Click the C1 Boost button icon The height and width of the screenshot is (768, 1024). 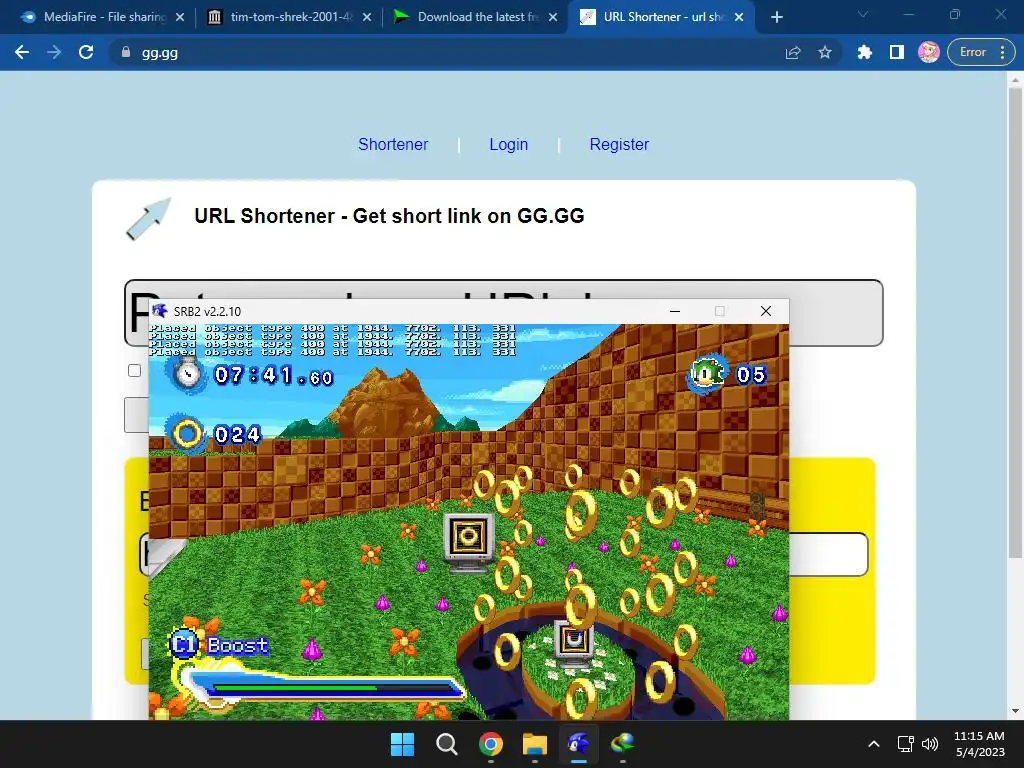(184, 645)
